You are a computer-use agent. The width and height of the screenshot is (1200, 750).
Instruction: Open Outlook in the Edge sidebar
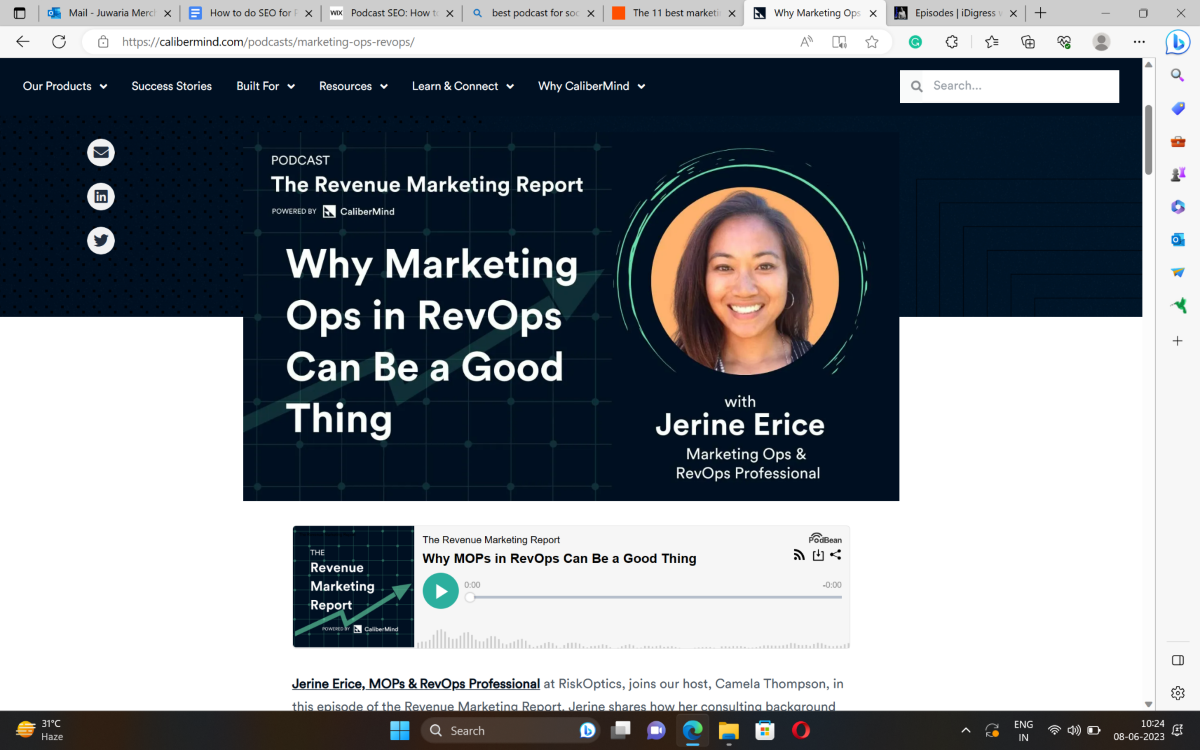coord(1178,240)
